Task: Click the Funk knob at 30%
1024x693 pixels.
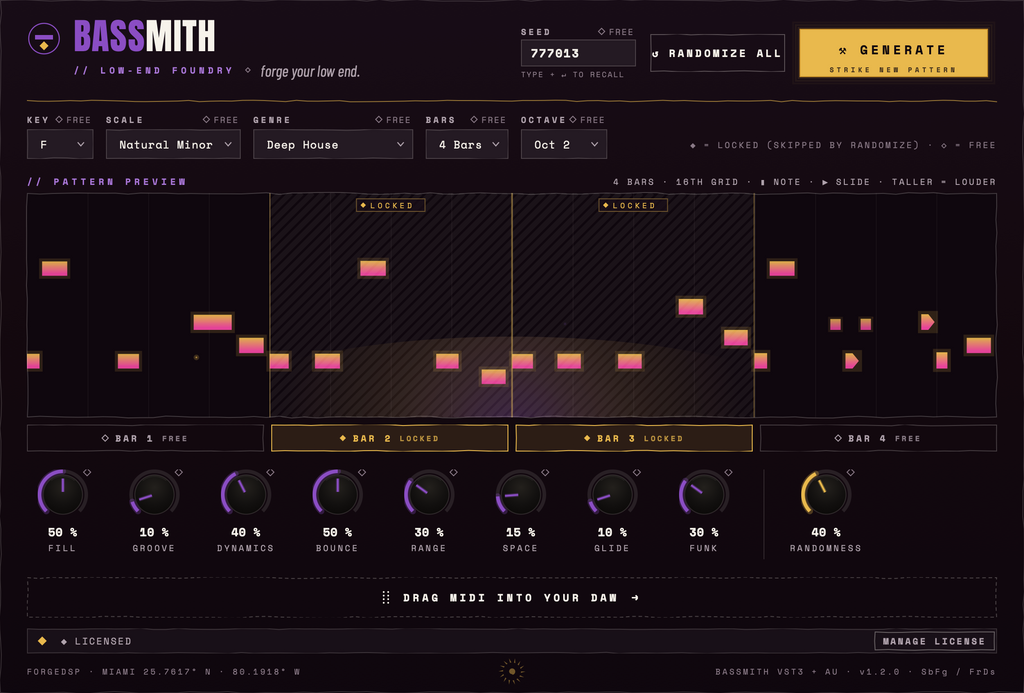Action: pyautogui.click(x=703, y=494)
